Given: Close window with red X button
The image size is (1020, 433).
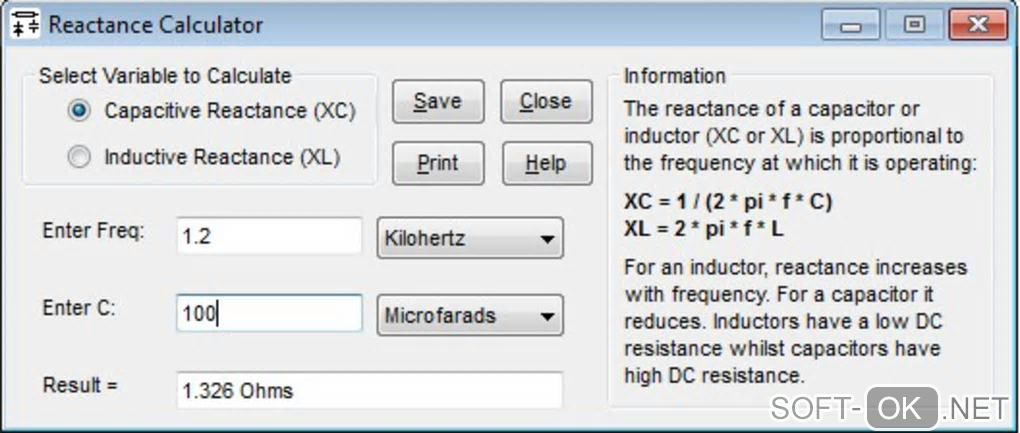Looking at the screenshot, I should (x=976, y=26).
